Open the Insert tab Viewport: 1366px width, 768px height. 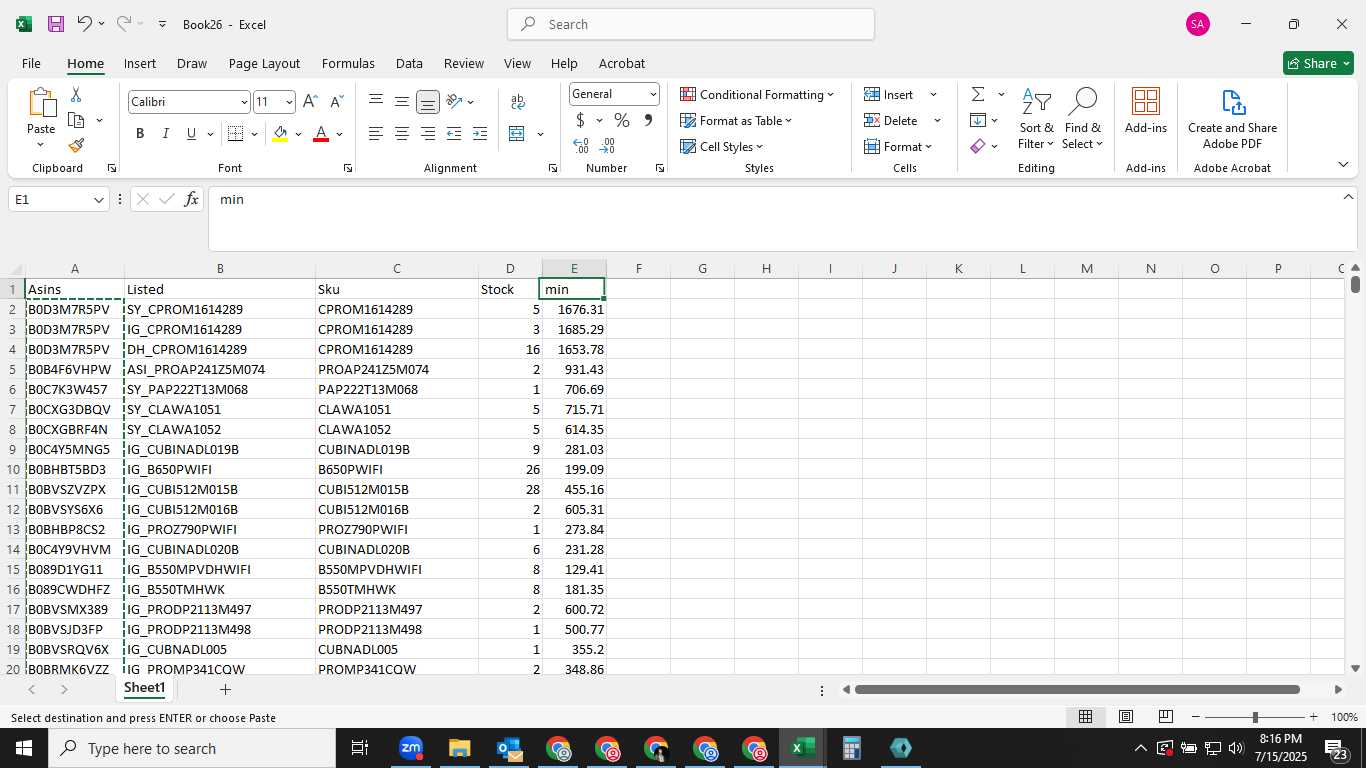(140, 63)
